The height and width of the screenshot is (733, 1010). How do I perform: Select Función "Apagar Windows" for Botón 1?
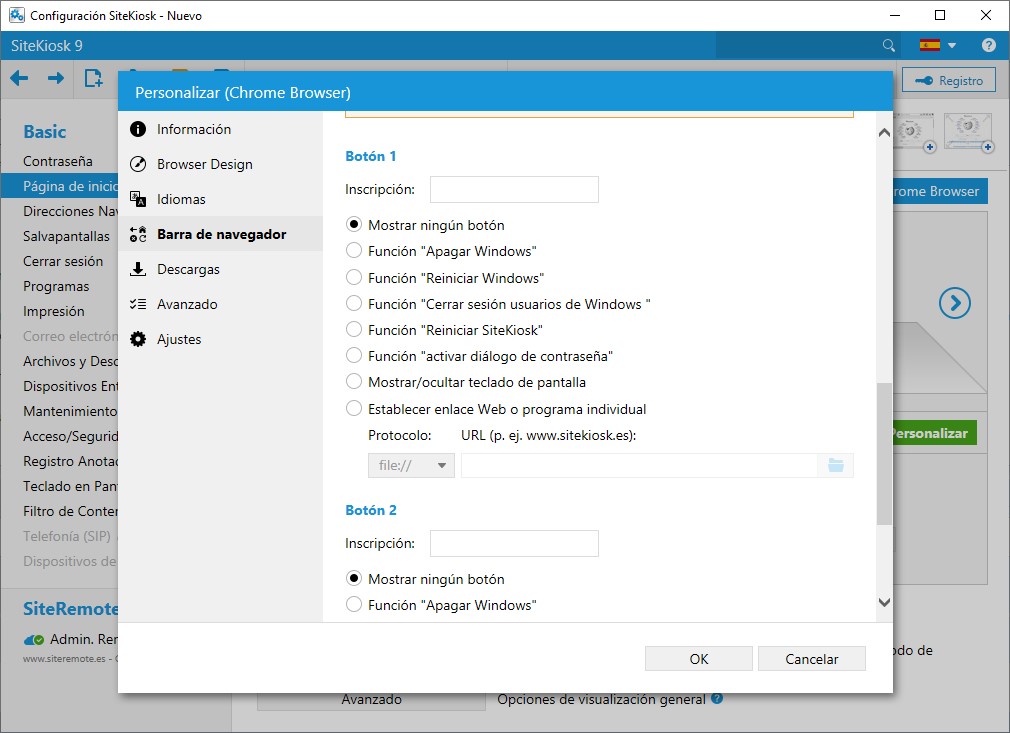[353, 252]
